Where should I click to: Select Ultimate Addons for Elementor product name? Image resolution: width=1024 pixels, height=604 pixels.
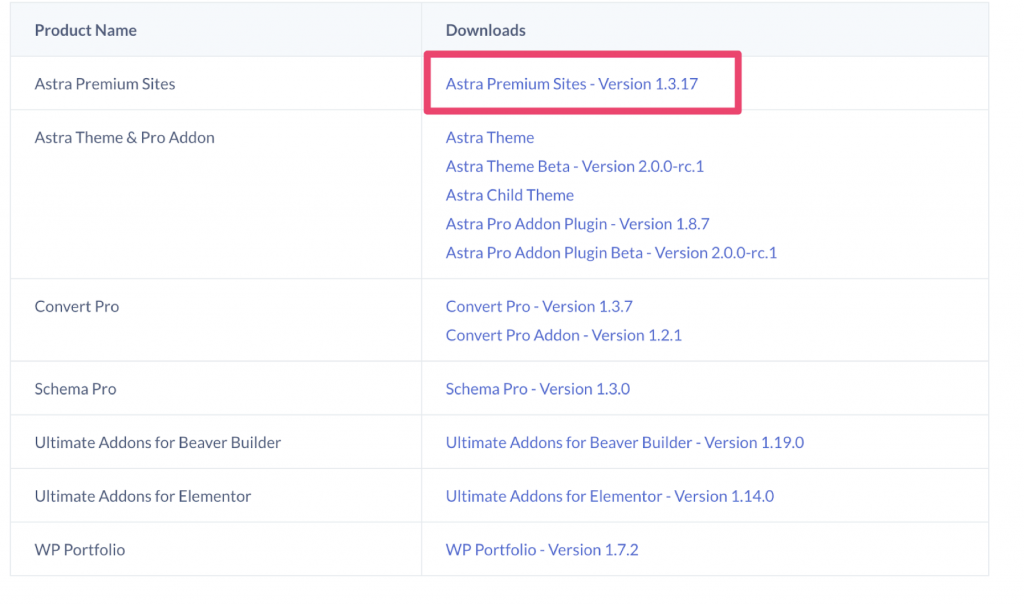[142, 496]
